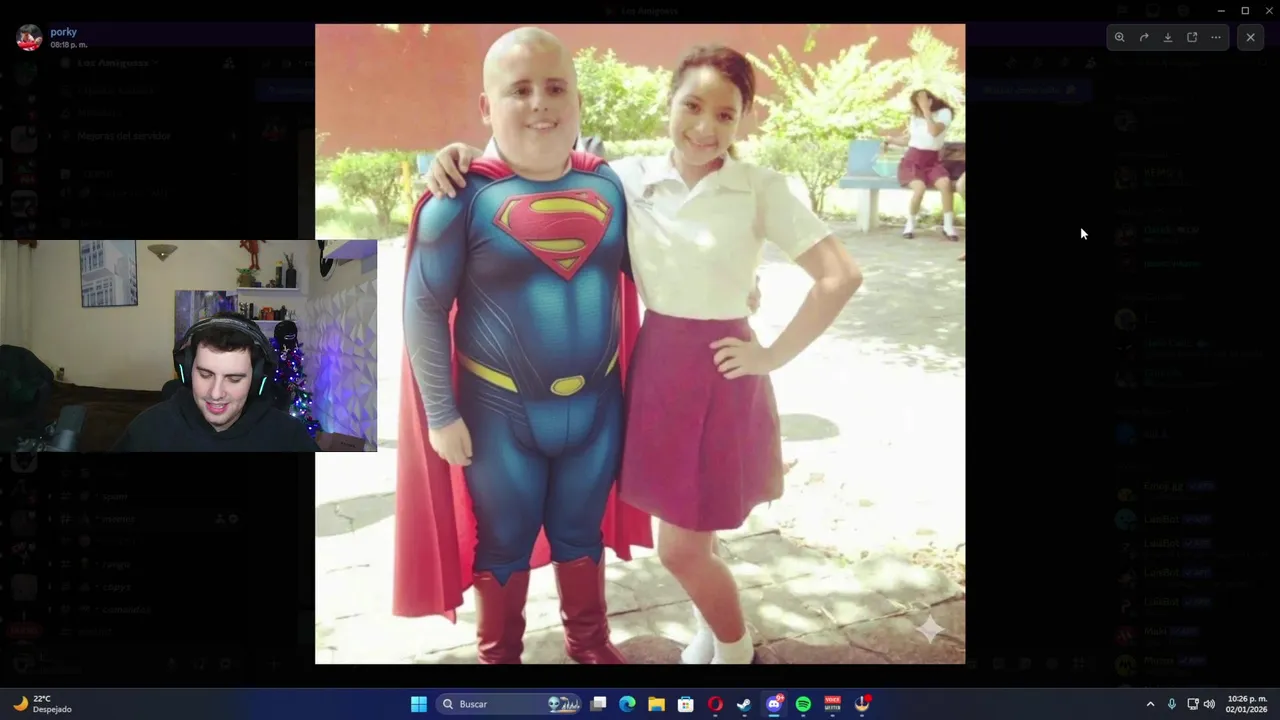Expand hidden system tray icons chevron

click(1150, 704)
